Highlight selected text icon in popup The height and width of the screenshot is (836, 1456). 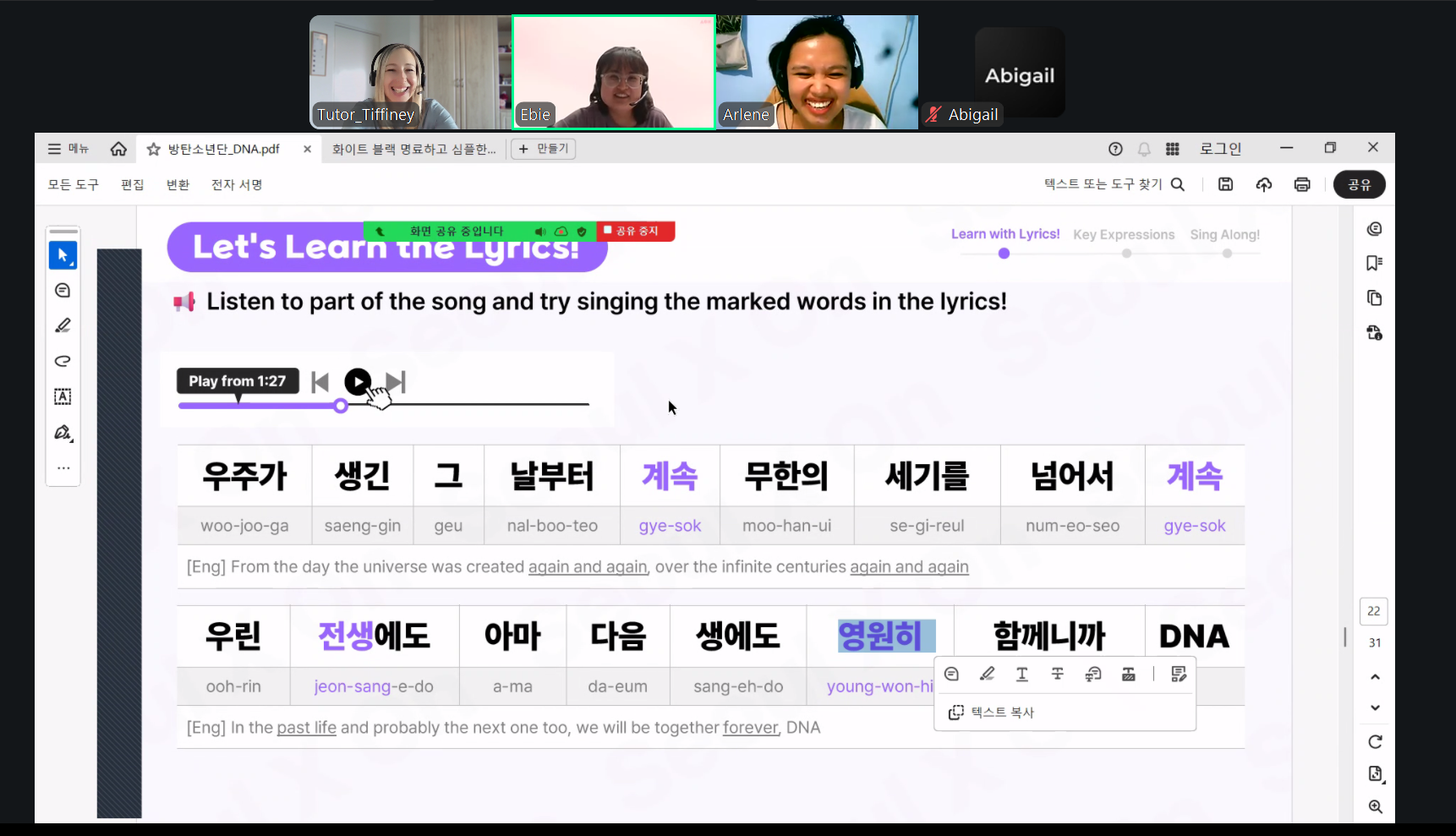[987, 674]
